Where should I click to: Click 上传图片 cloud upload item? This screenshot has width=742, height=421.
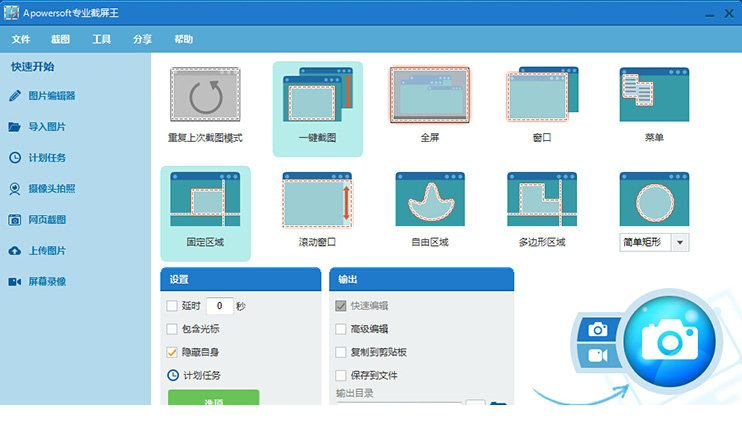click(x=37, y=251)
